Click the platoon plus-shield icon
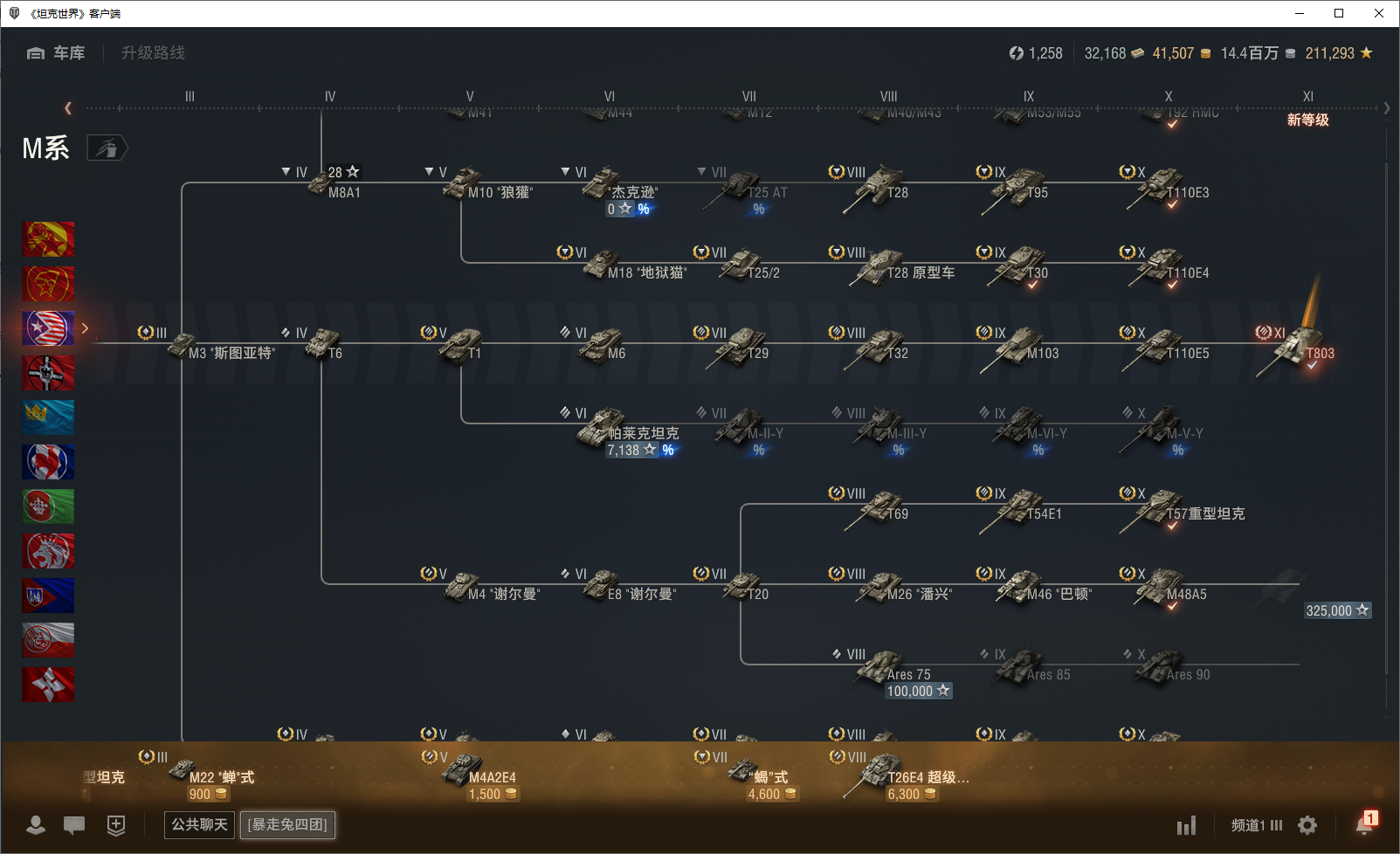Image resolution: width=1400 pixels, height=854 pixels. [116, 825]
